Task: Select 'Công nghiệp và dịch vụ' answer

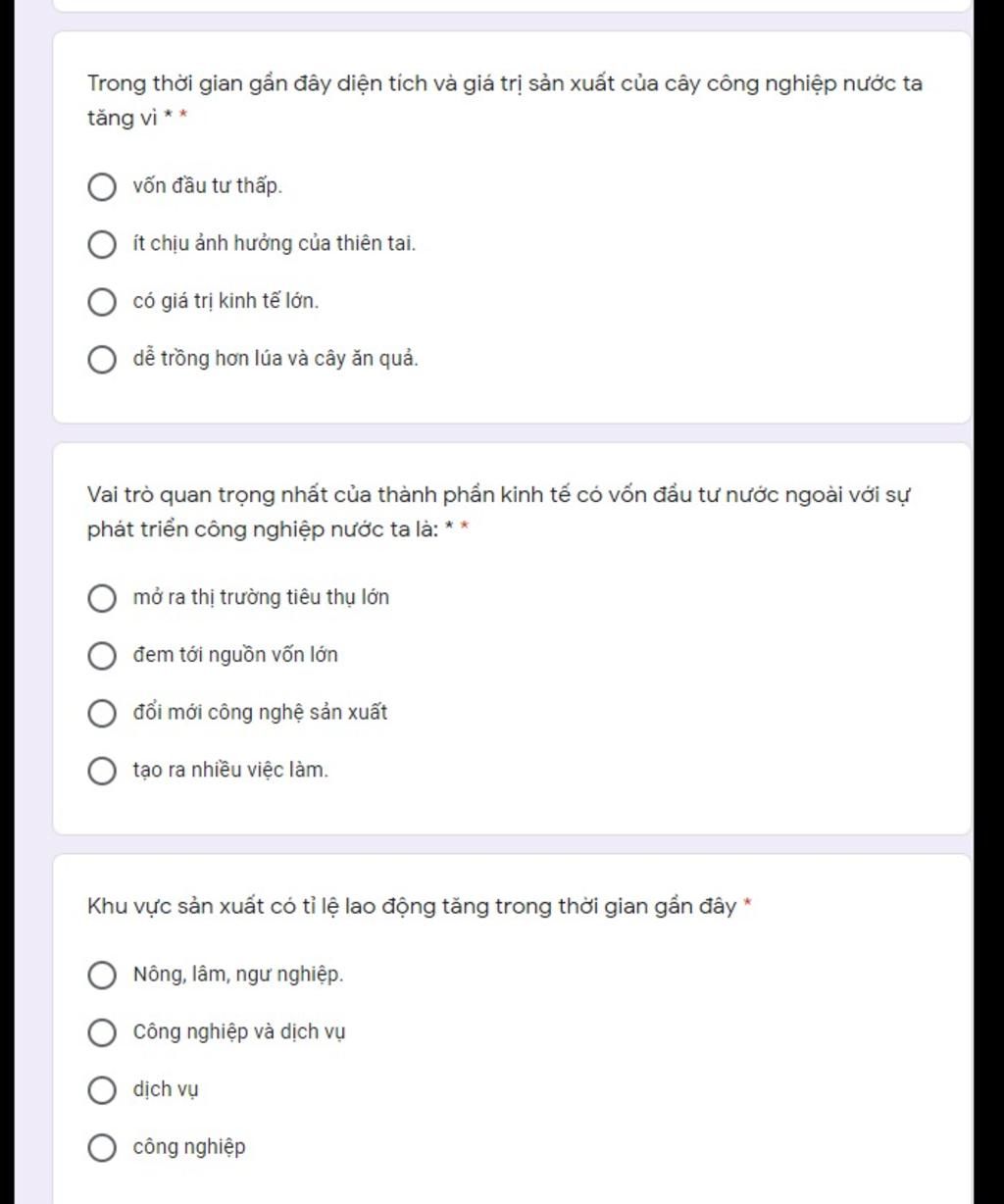Action: (x=102, y=1032)
